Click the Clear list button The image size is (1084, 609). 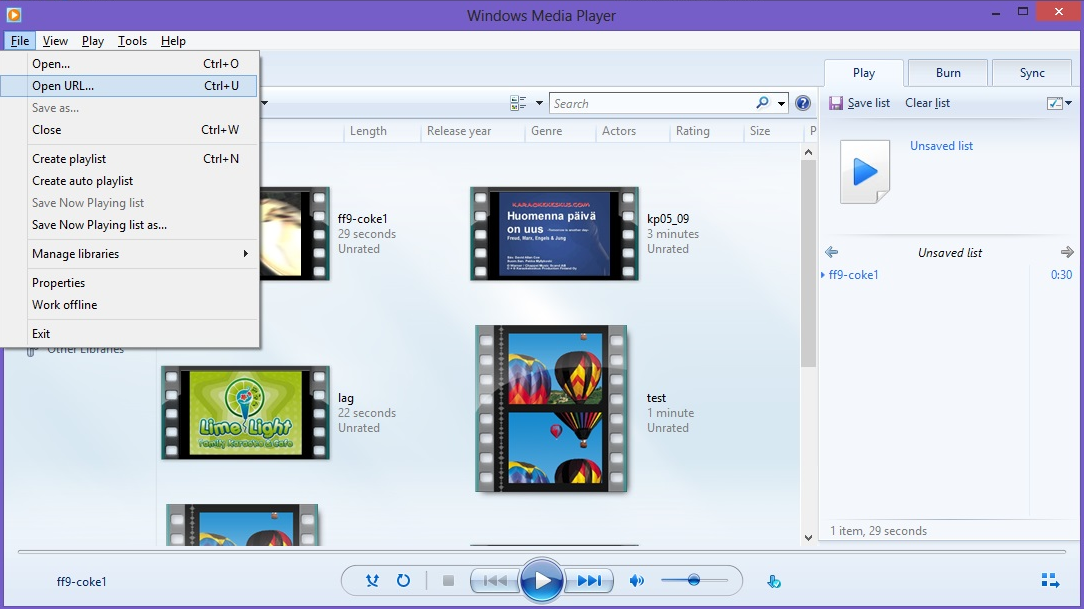pyautogui.click(x=927, y=103)
